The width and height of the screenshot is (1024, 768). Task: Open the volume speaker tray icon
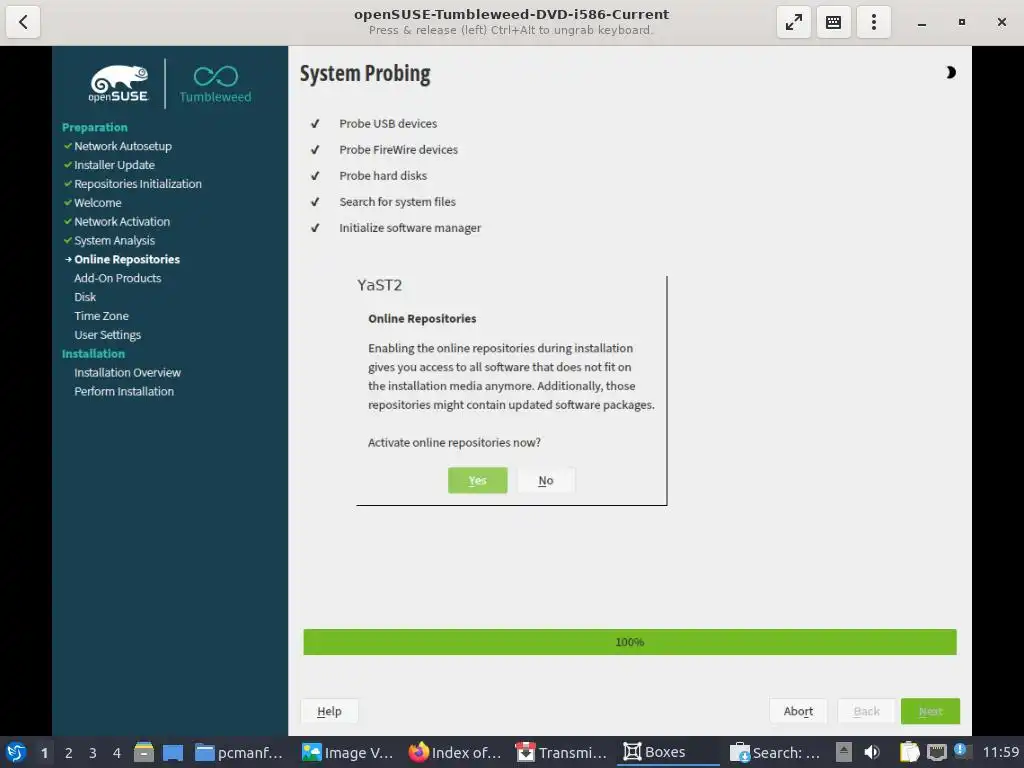[872, 752]
